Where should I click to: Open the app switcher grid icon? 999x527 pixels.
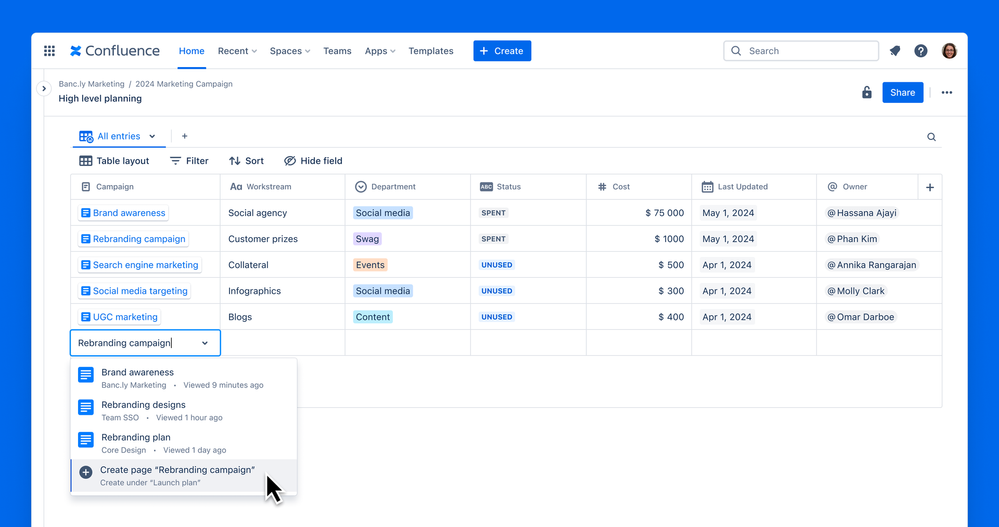(49, 51)
